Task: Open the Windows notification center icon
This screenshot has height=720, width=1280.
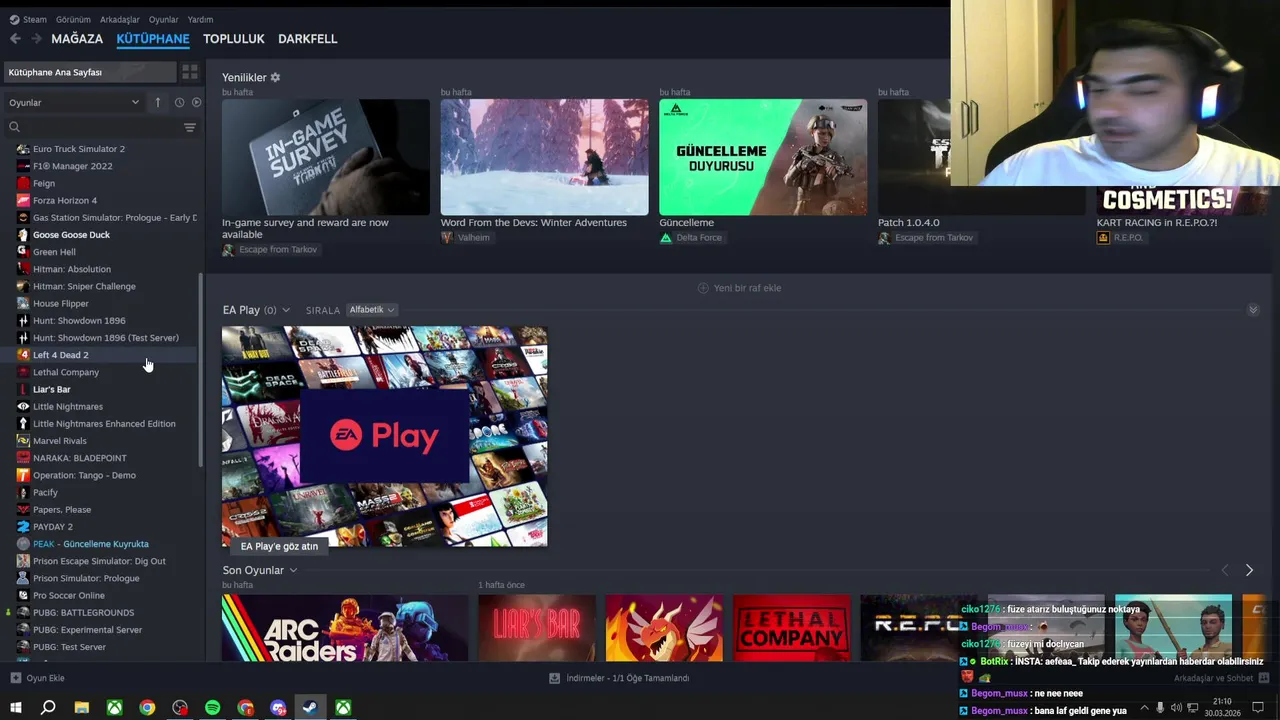Action: pyautogui.click(x=1256, y=708)
